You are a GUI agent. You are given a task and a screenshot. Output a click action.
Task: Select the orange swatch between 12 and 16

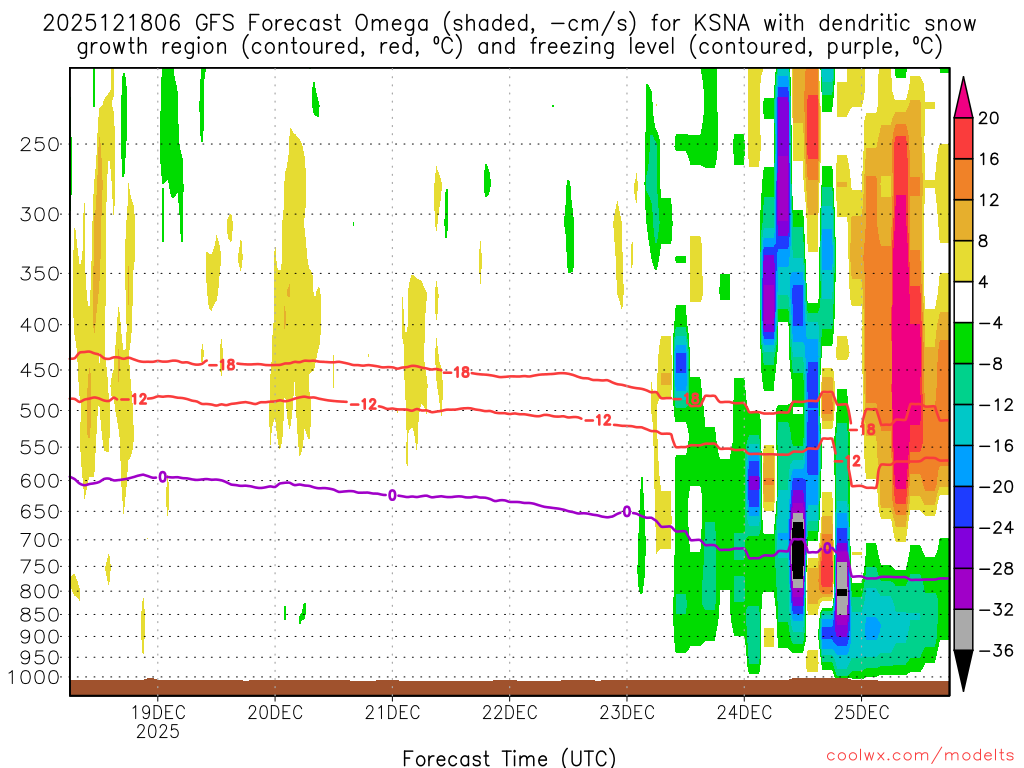(x=964, y=179)
